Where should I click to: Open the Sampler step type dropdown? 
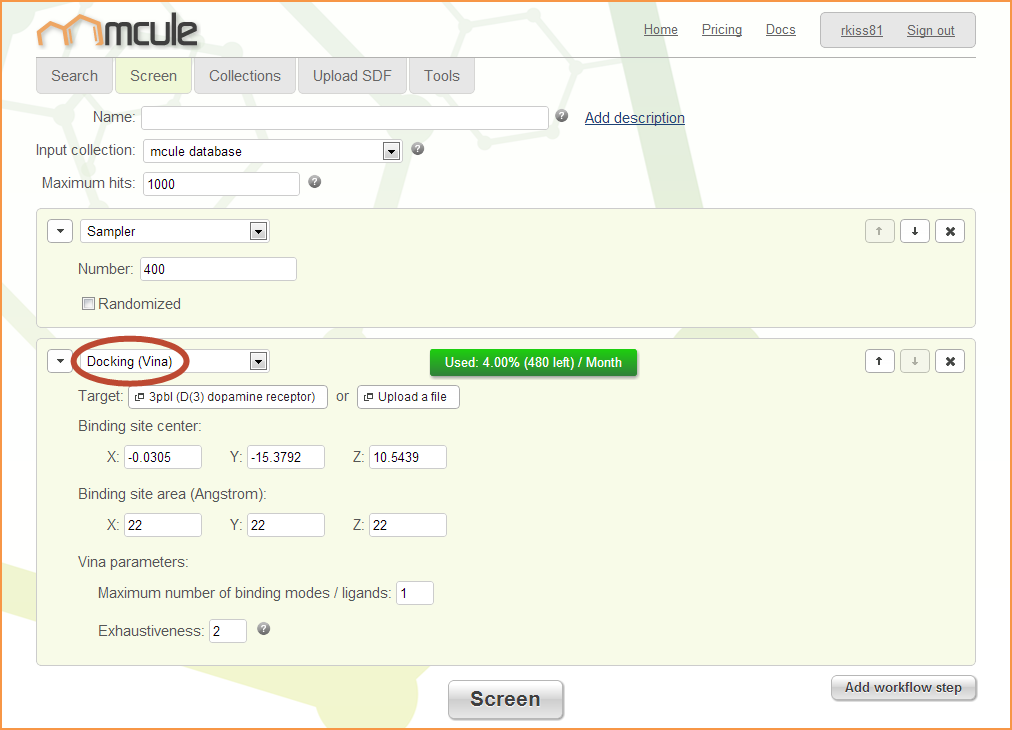[x=258, y=231]
